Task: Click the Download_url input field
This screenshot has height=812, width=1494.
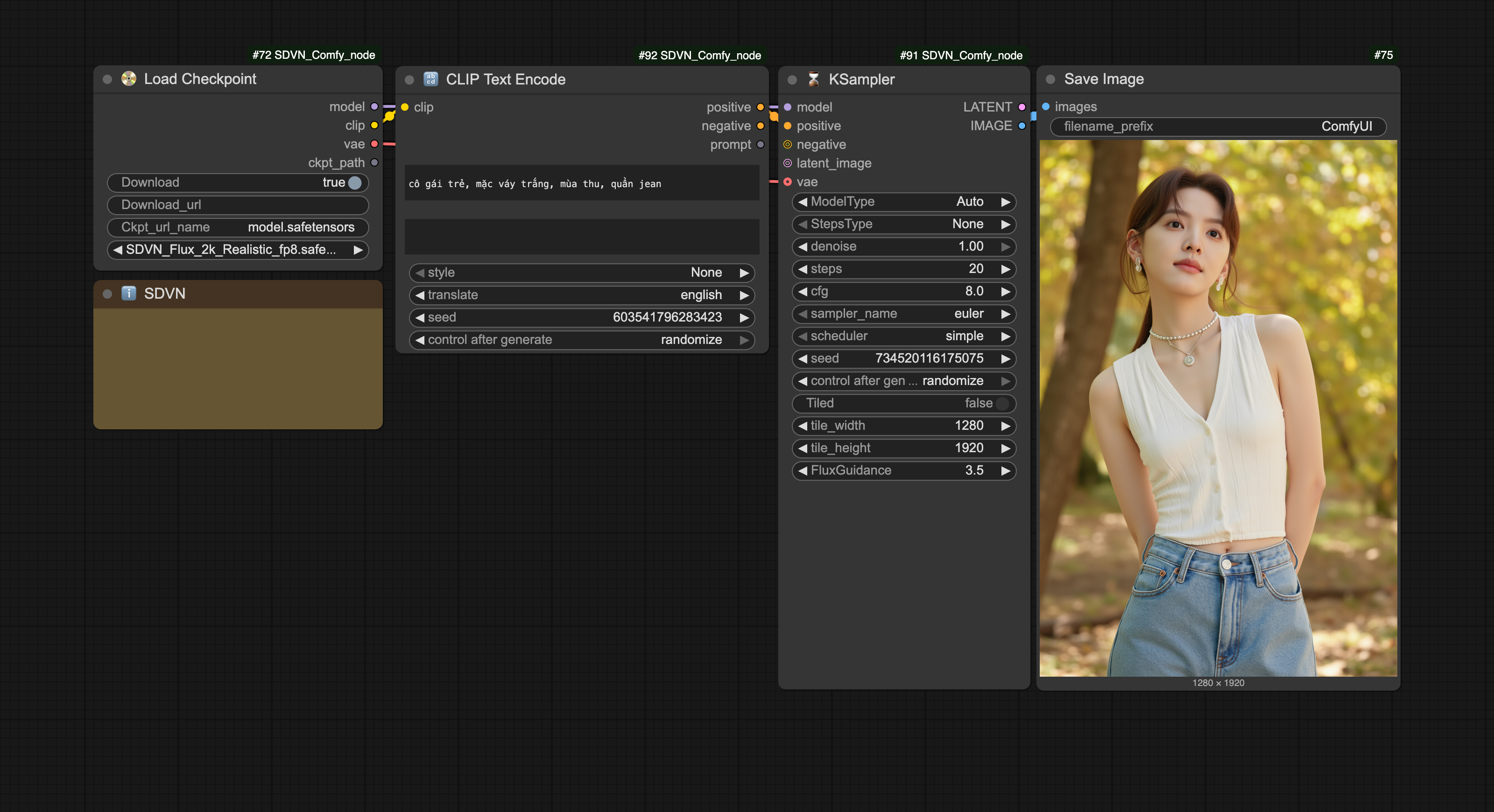Action: pos(238,205)
